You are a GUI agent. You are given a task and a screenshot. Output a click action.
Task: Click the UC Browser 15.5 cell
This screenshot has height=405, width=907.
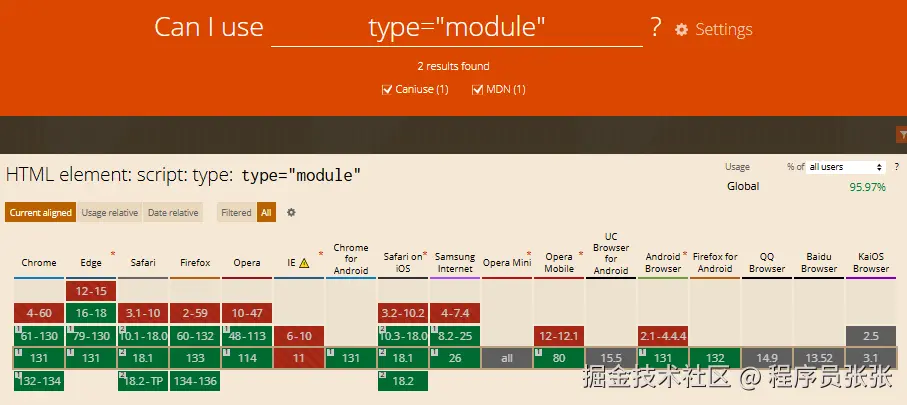coord(611,358)
